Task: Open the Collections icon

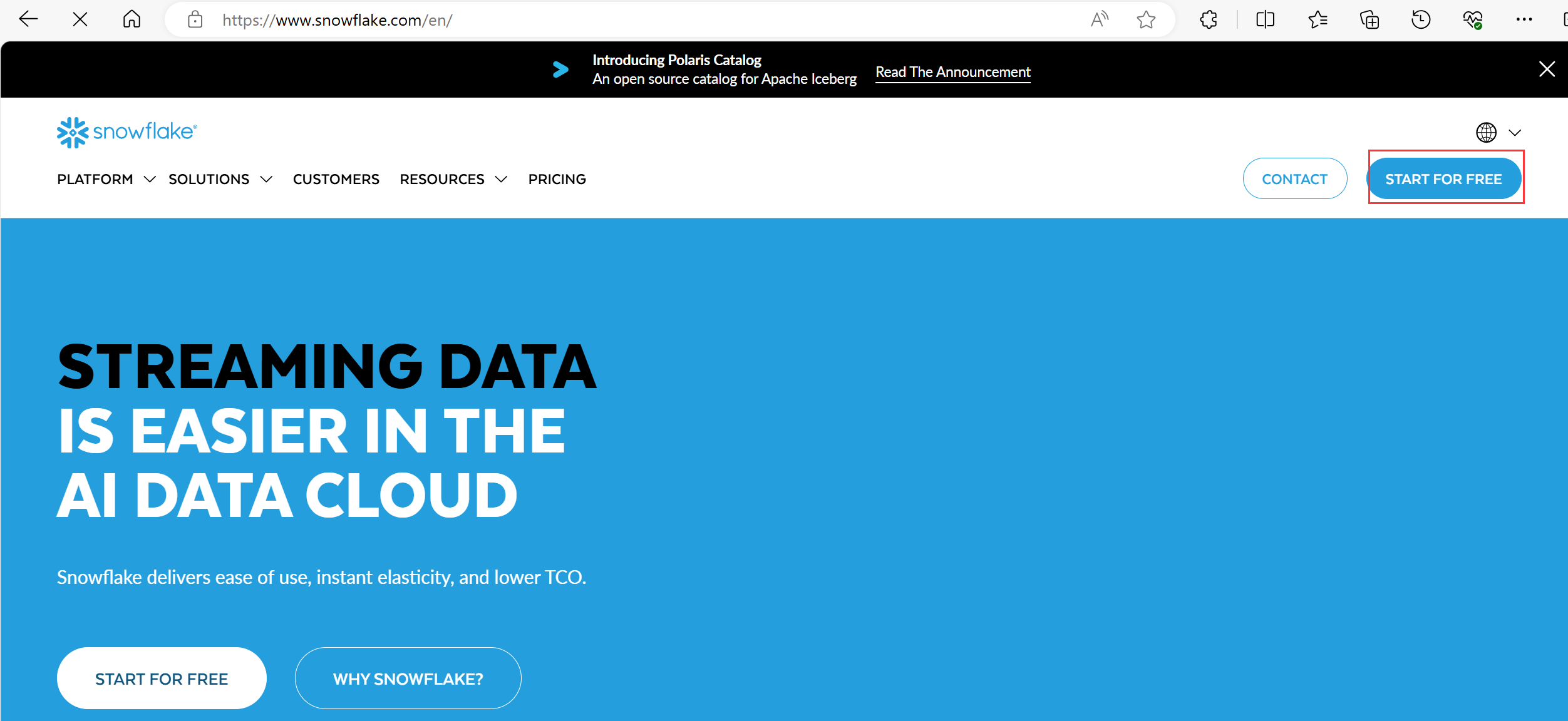Action: tap(1369, 19)
